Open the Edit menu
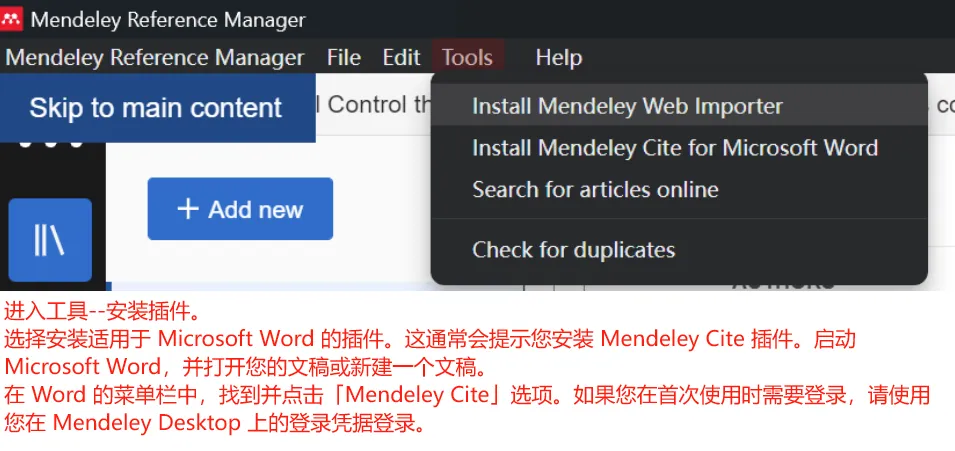Image resolution: width=955 pixels, height=451 pixels. point(401,57)
